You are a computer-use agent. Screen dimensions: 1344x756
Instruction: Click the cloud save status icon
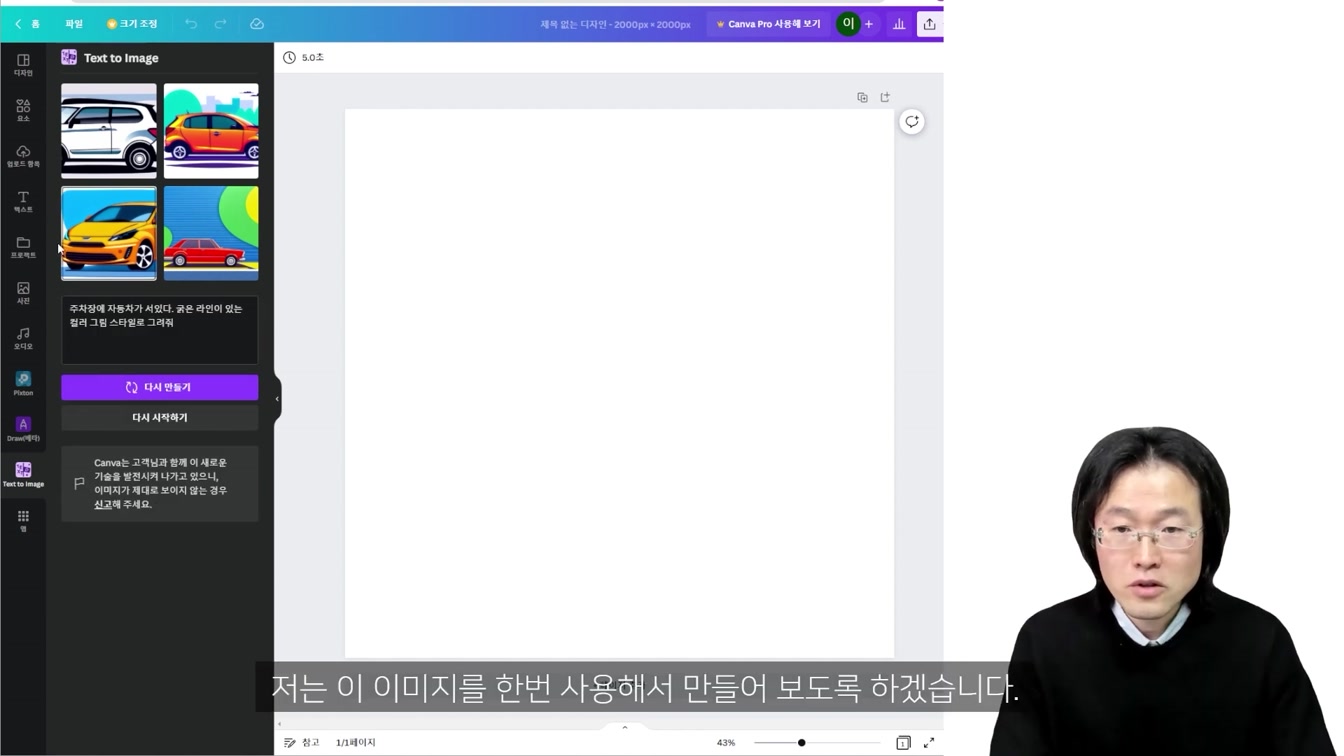click(257, 24)
